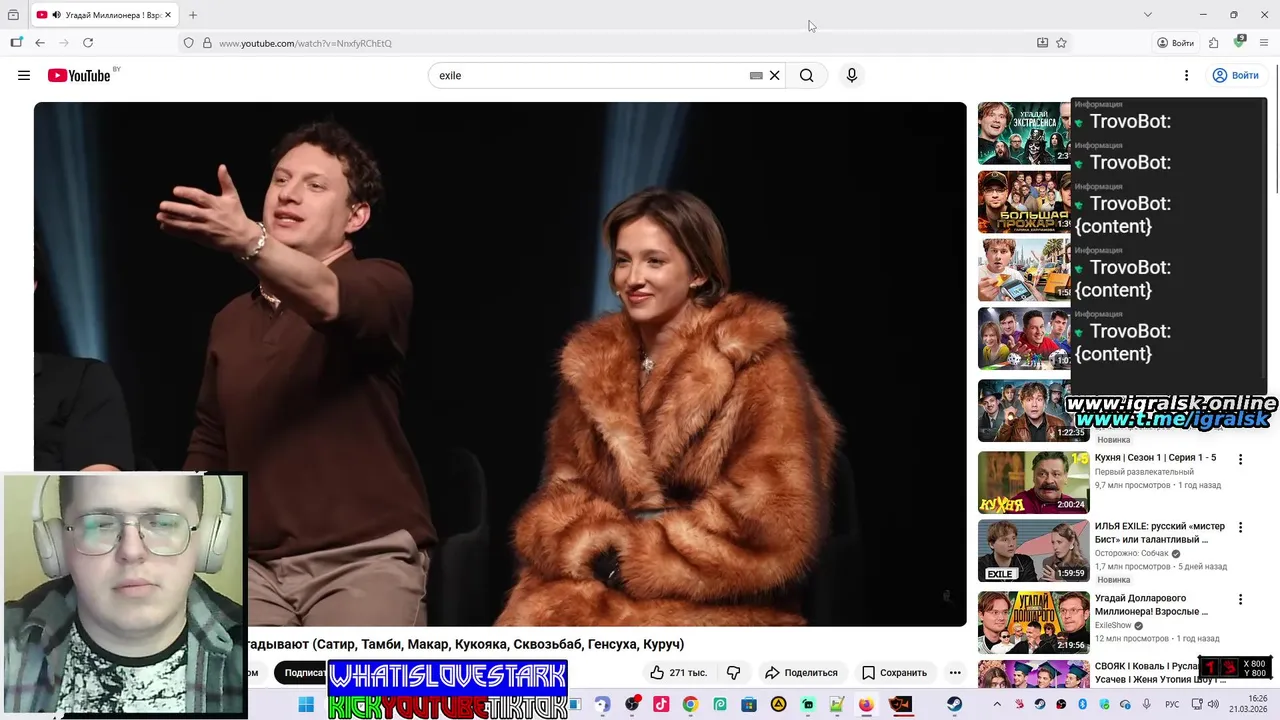The width and height of the screenshot is (1280, 720).
Task: Open Google Chrome from the taskbar
Action: click(x=690, y=704)
